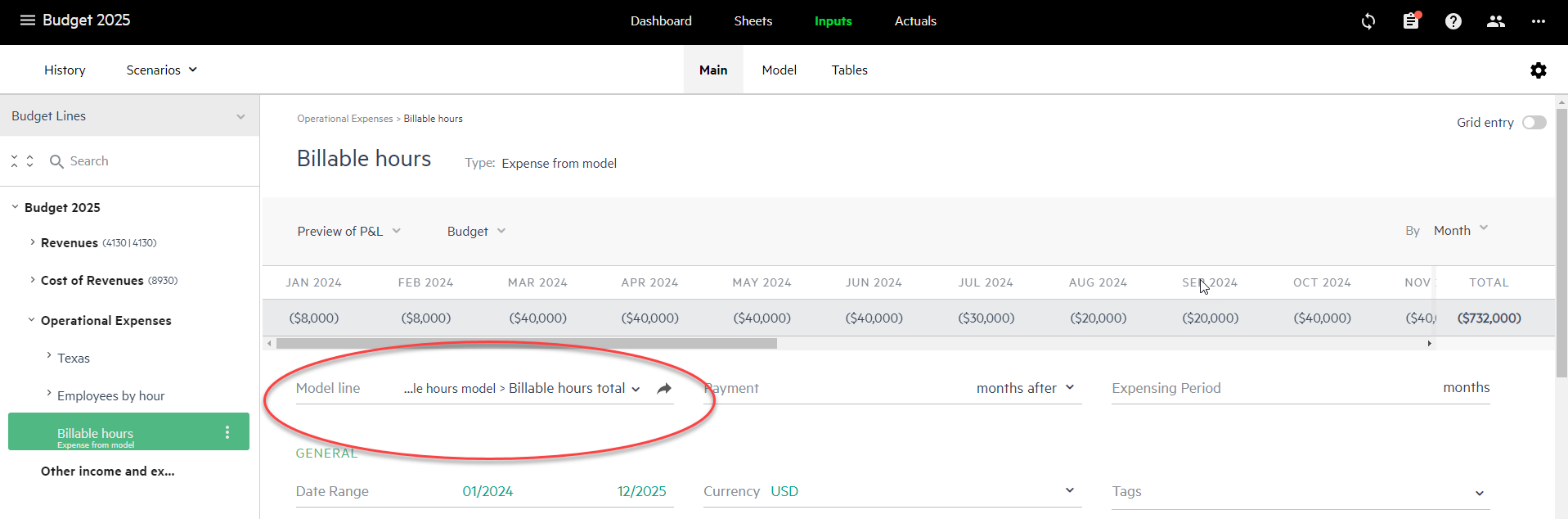
Task: Switch to the Tables sub-tab
Action: 850,70
